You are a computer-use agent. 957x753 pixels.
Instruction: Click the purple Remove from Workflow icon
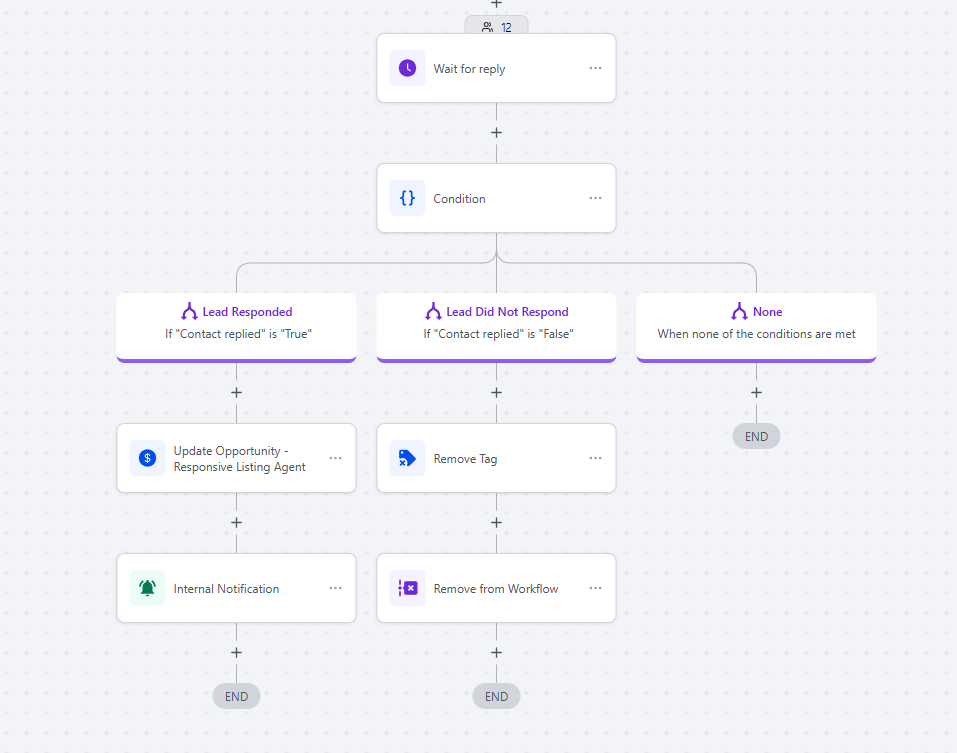point(408,588)
